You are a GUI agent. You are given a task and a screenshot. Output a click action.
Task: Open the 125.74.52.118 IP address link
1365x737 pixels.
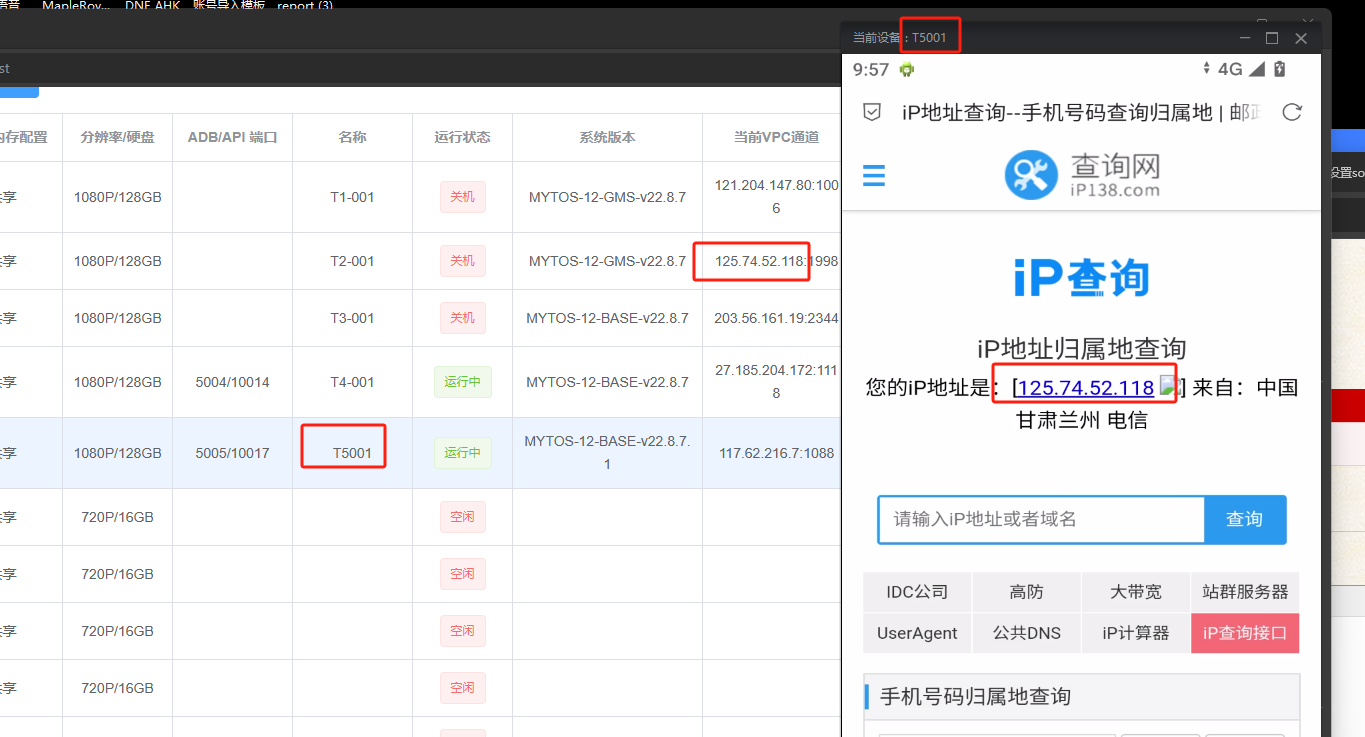pos(1085,388)
